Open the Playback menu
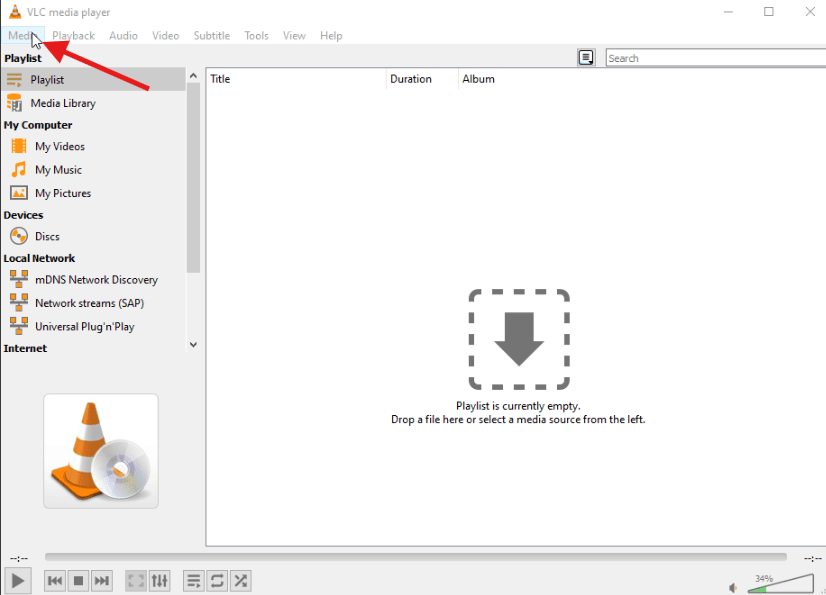Viewport: 826px width, 595px height. (x=73, y=35)
